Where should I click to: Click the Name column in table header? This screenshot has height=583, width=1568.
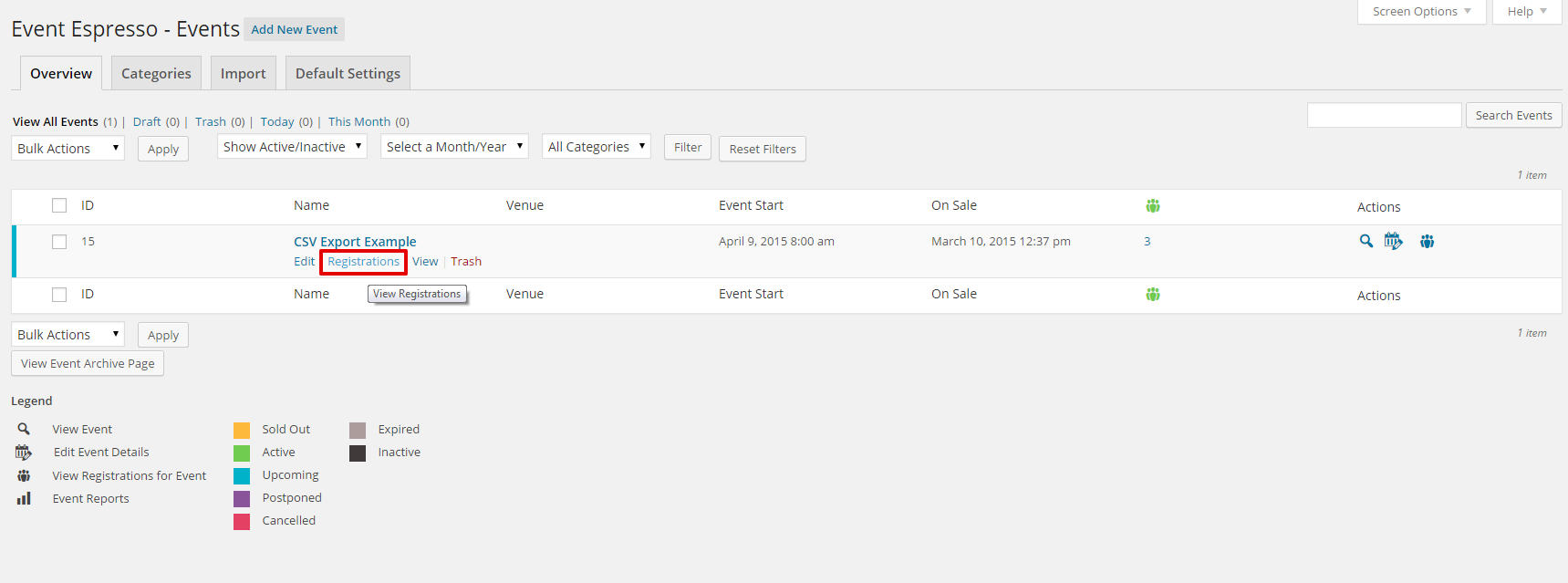click(x=311, y=205)
